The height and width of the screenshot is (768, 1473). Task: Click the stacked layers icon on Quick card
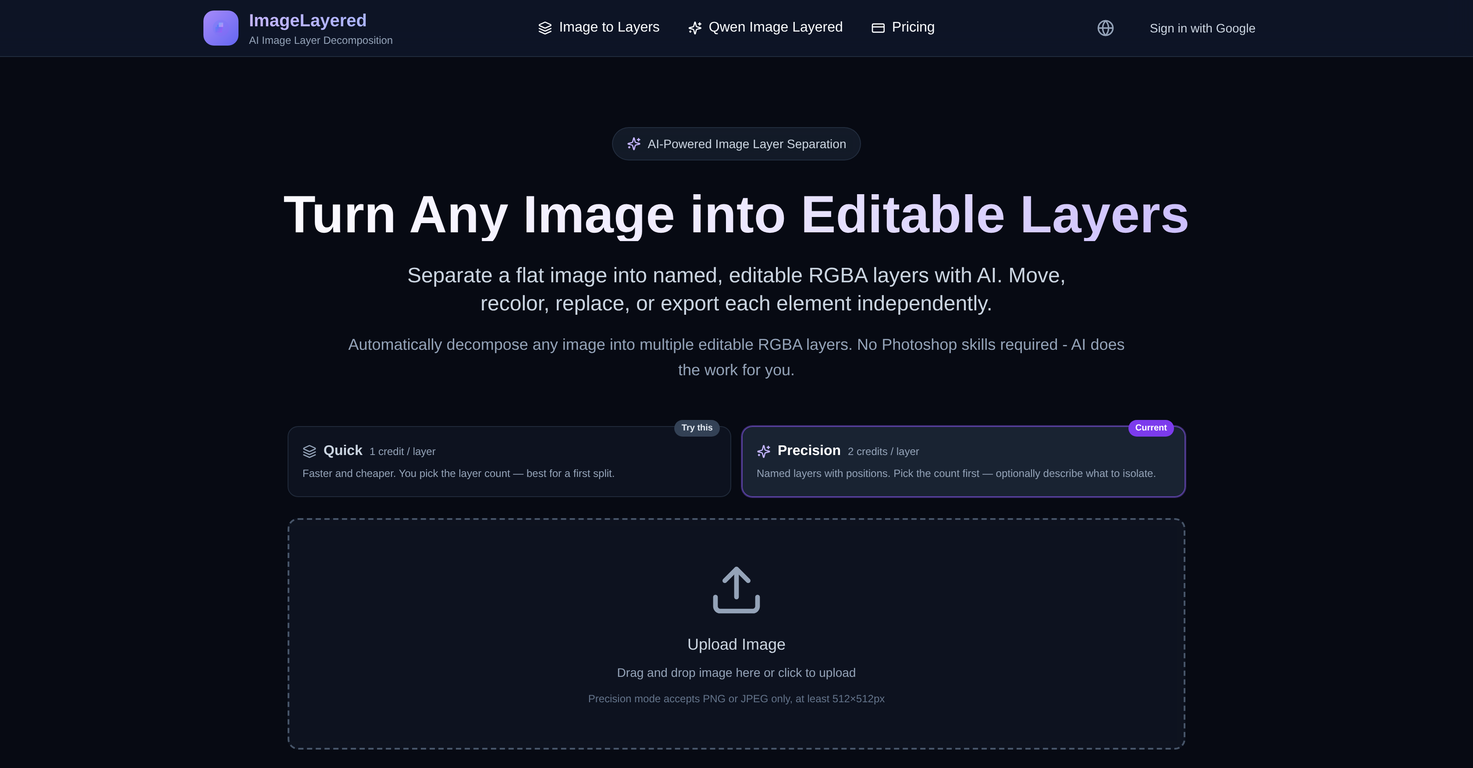309,451
